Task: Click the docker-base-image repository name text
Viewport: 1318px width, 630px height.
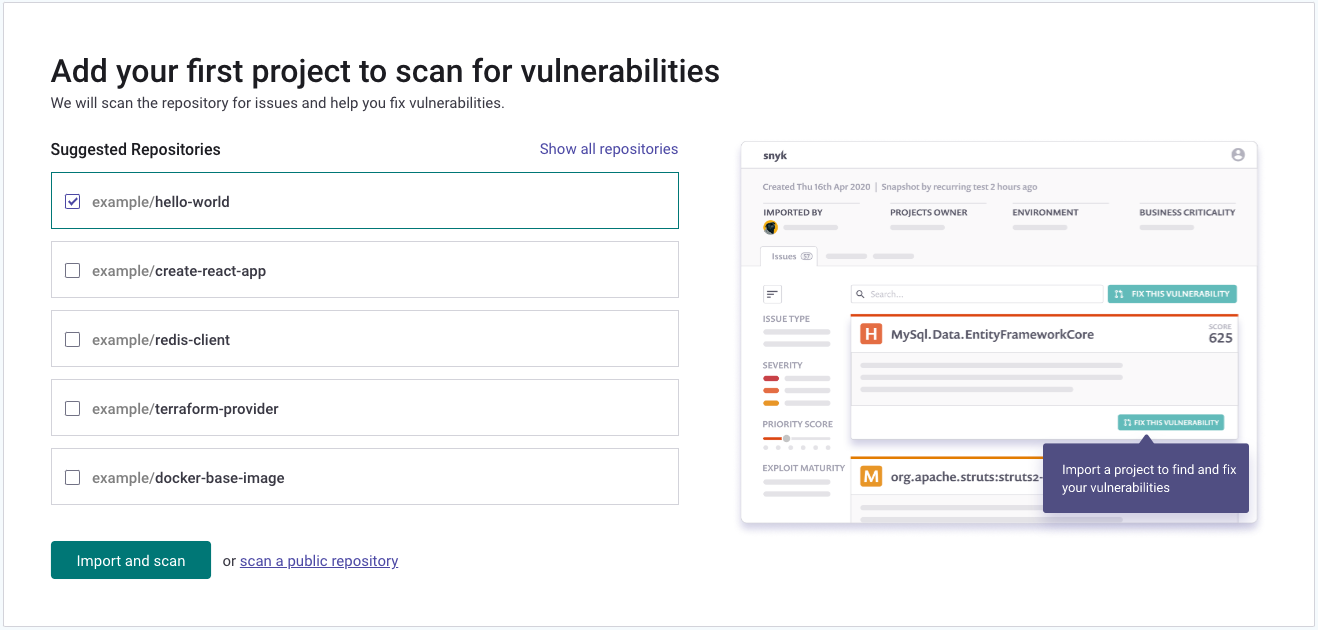Action: pos(219,478)
